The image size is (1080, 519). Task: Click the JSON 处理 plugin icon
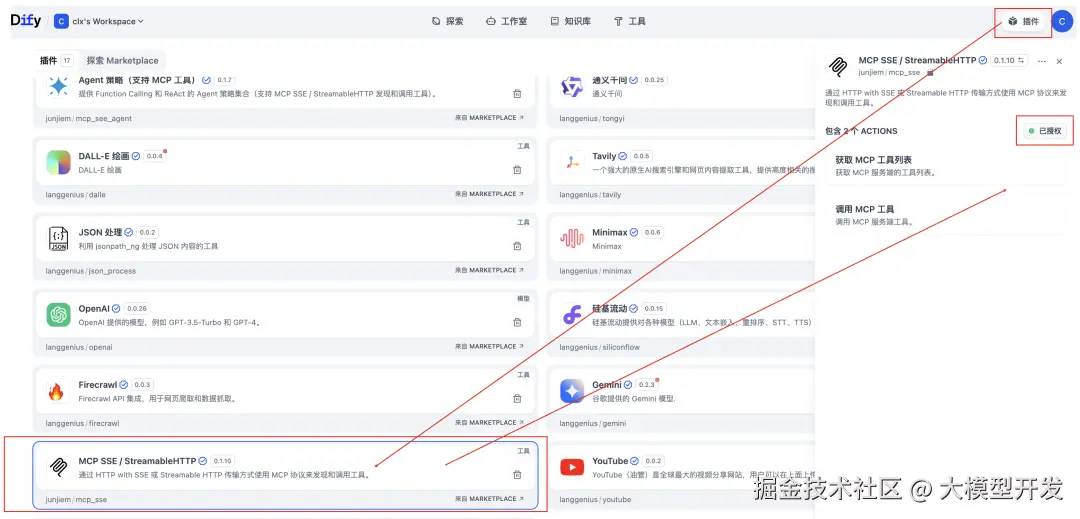pos(59,238)
